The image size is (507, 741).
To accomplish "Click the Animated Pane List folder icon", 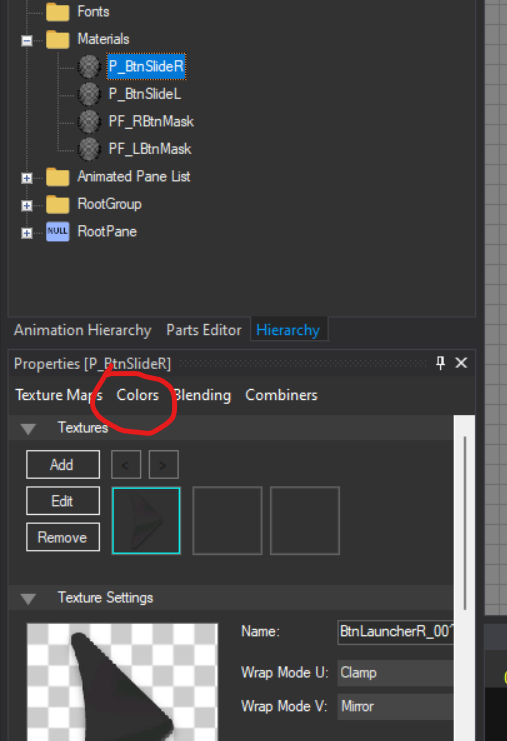I will click(58, 177).
